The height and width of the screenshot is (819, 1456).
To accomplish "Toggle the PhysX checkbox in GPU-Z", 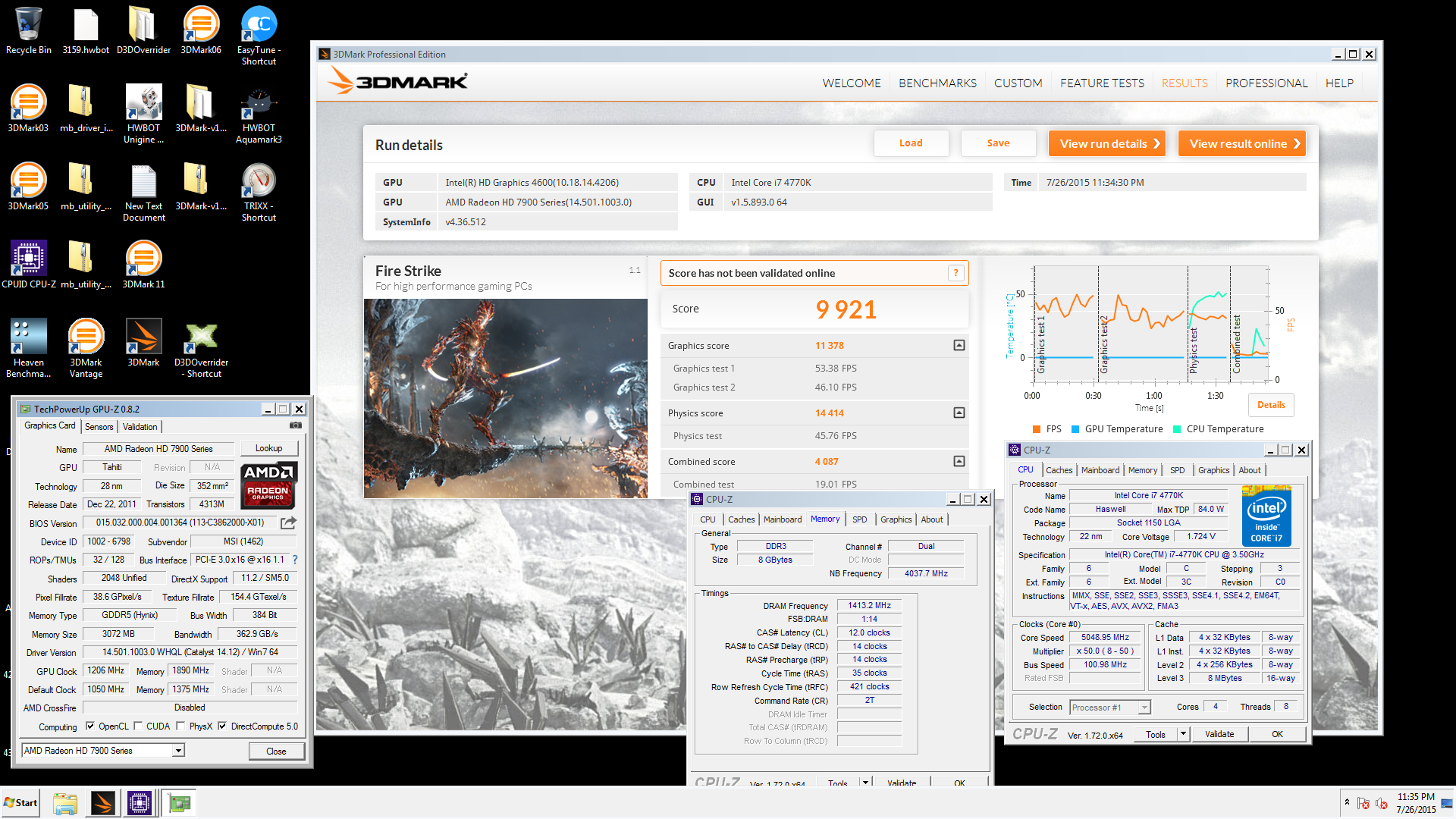I will pos(180,726).
